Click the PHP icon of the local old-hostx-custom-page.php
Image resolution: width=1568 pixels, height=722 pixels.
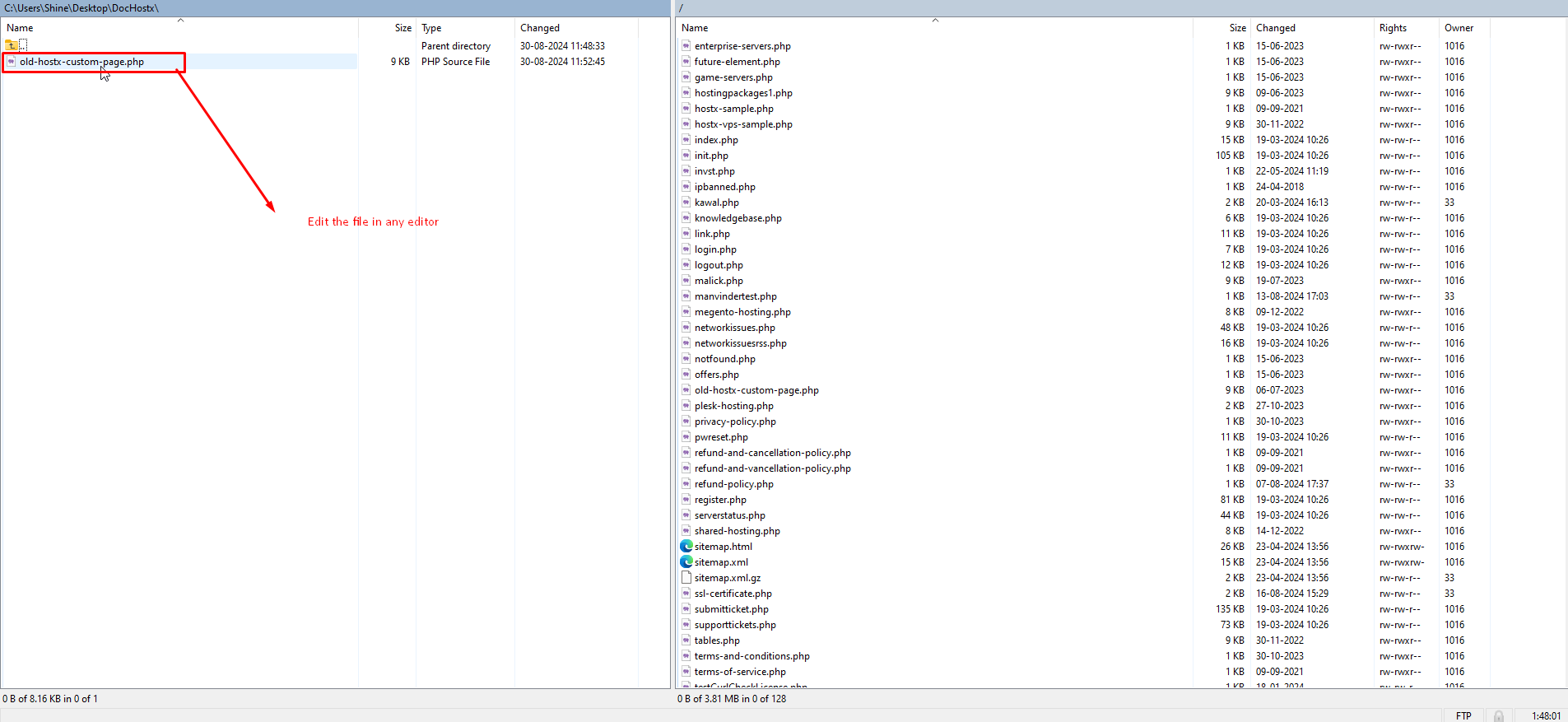pos(12,62)
